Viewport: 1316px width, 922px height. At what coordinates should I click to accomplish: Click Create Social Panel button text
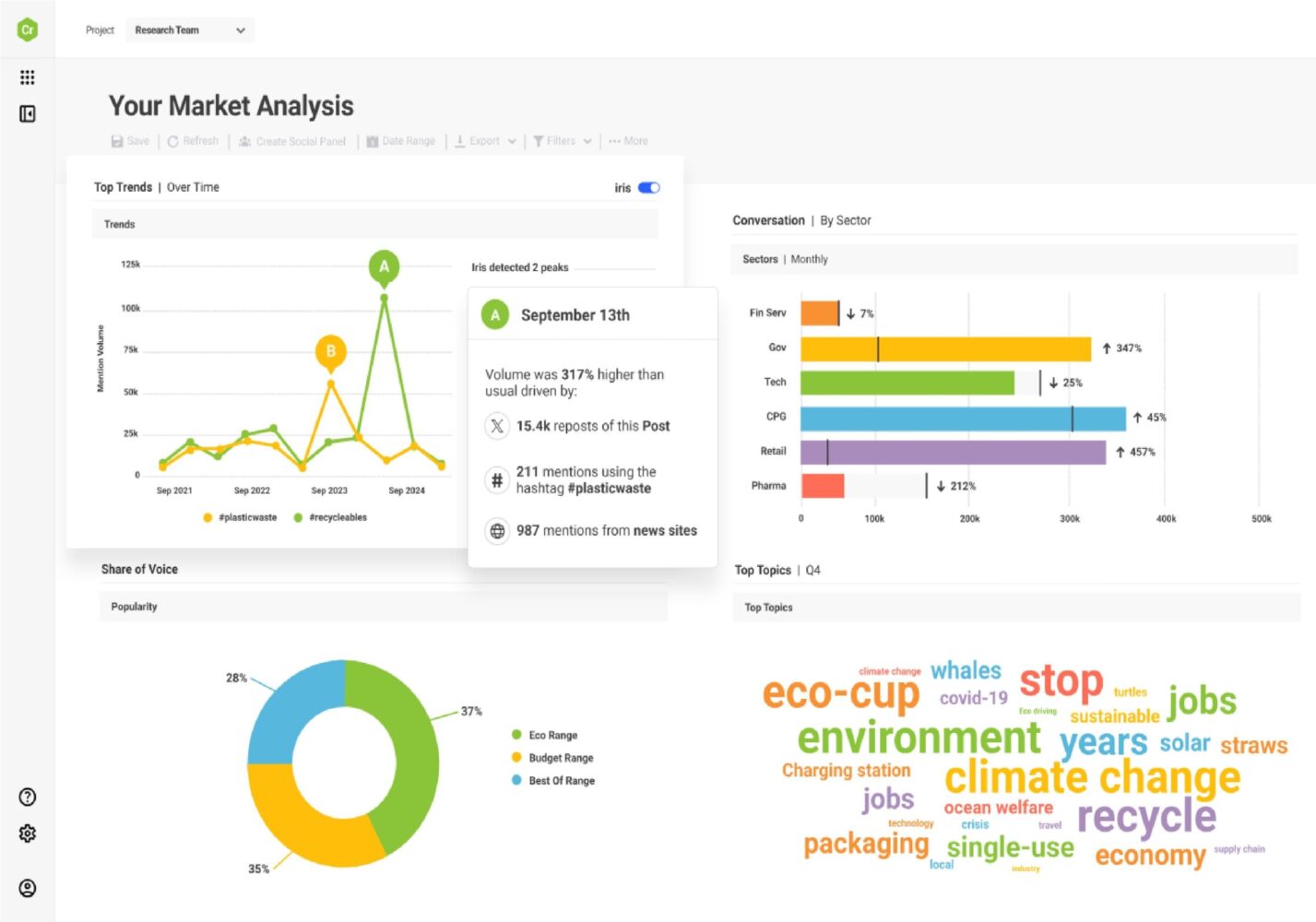[x=301, y=141]
